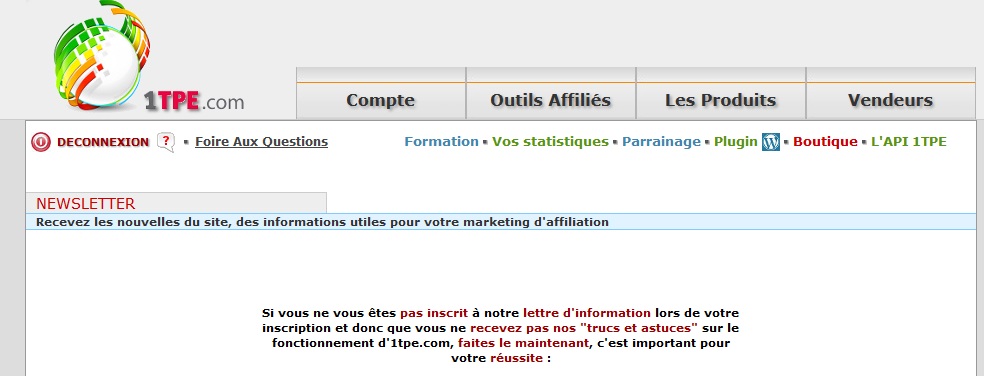Open the Plugin link
The image size is (984, 376).
[x=735, y=142]
